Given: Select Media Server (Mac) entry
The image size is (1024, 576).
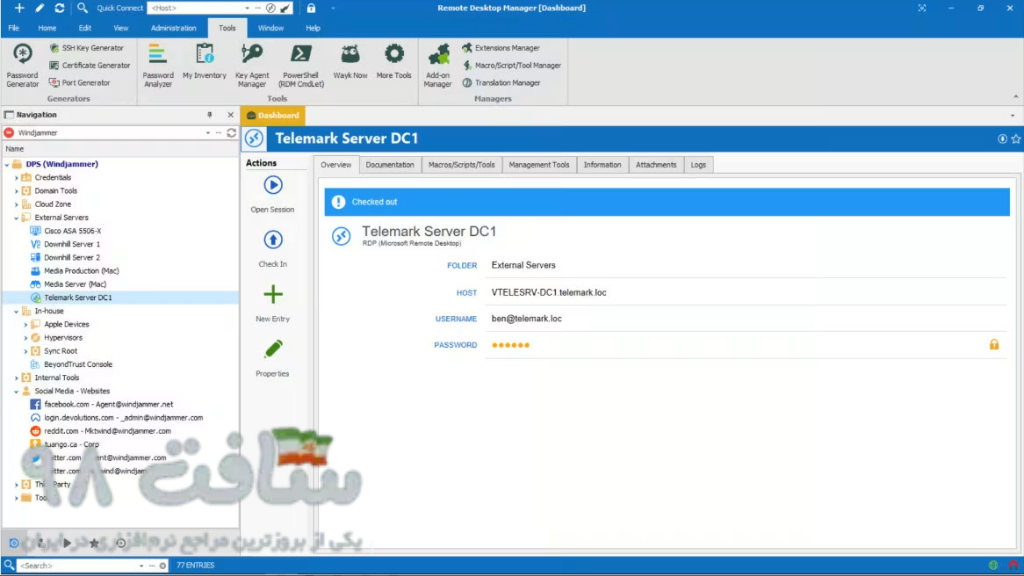Looking at the screenshot, I should coord(75,284).
